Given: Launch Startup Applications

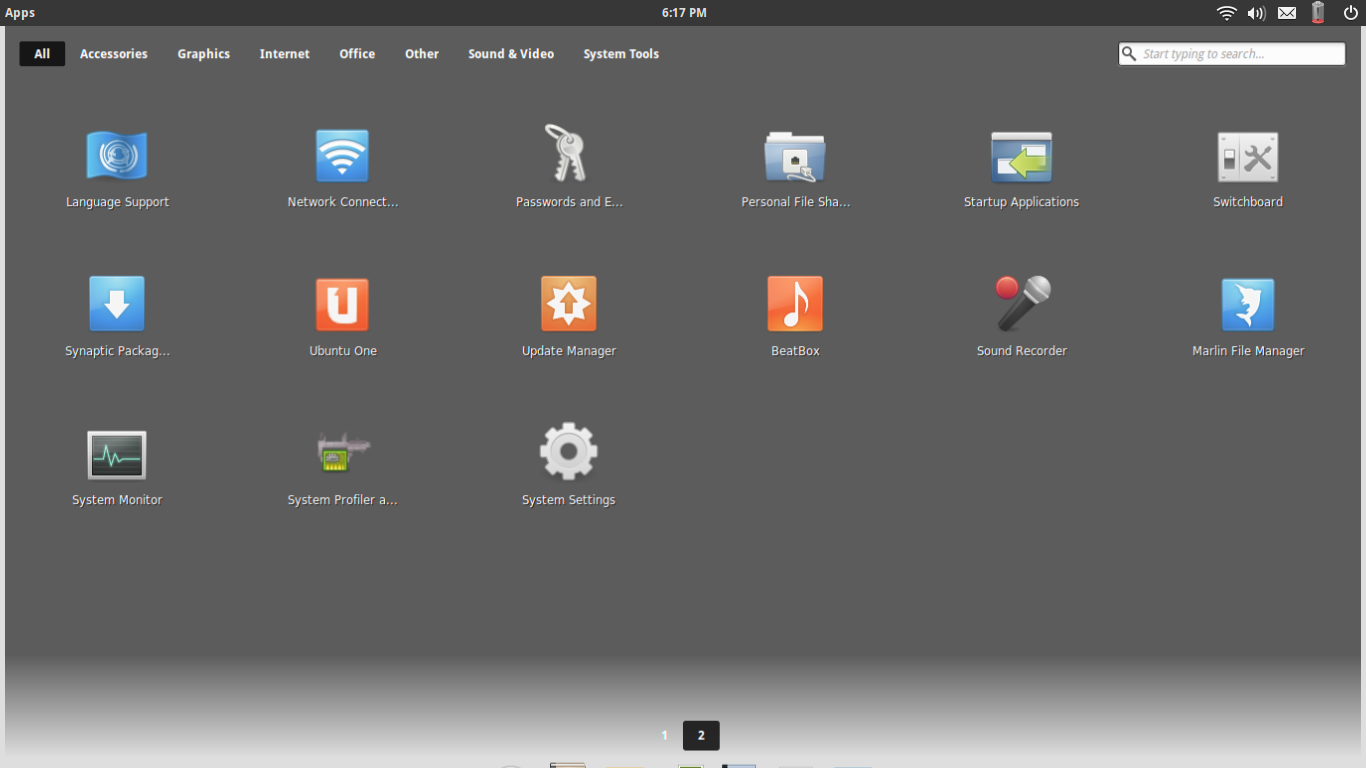Looking at the screenshot, I should [x=1021, y=157].
